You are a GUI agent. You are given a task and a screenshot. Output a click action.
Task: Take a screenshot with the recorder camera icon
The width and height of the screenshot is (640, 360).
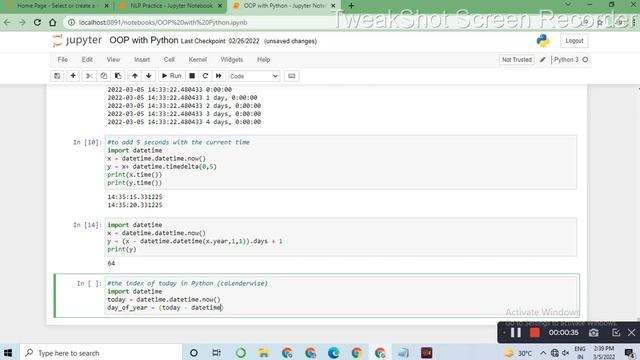pos(593,333)
